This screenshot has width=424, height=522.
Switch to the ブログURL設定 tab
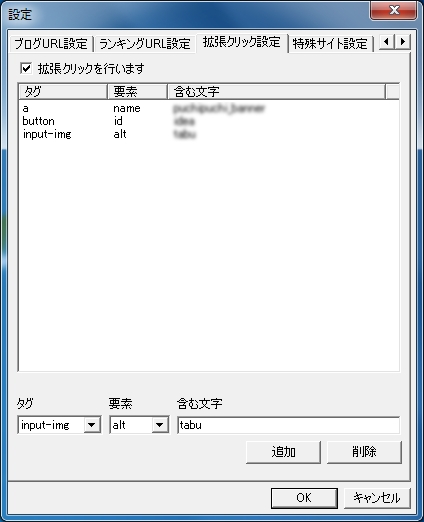51,44
